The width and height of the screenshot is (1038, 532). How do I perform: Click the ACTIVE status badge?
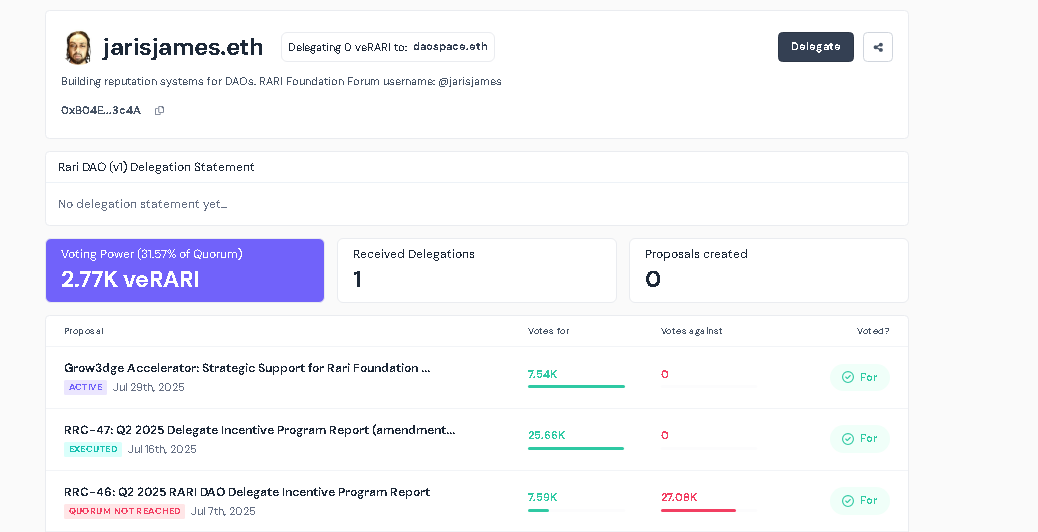85,387
